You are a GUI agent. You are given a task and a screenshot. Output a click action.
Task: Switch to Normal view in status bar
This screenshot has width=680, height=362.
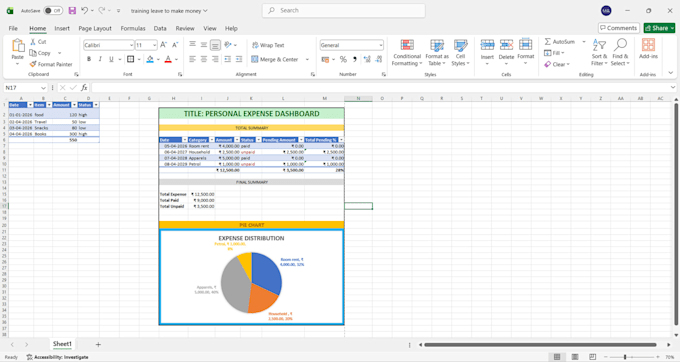(557, 357)
